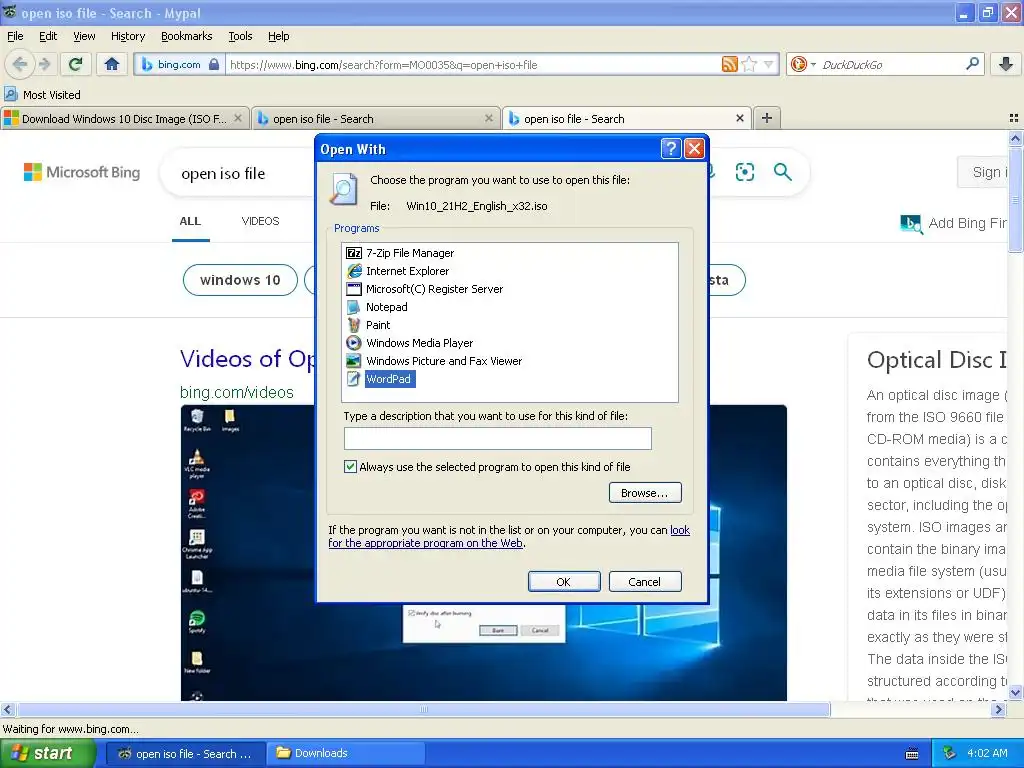Switch to Bing VIDEOS results tab
Viewport: 1024px width, 768px height.
(261, 221)
